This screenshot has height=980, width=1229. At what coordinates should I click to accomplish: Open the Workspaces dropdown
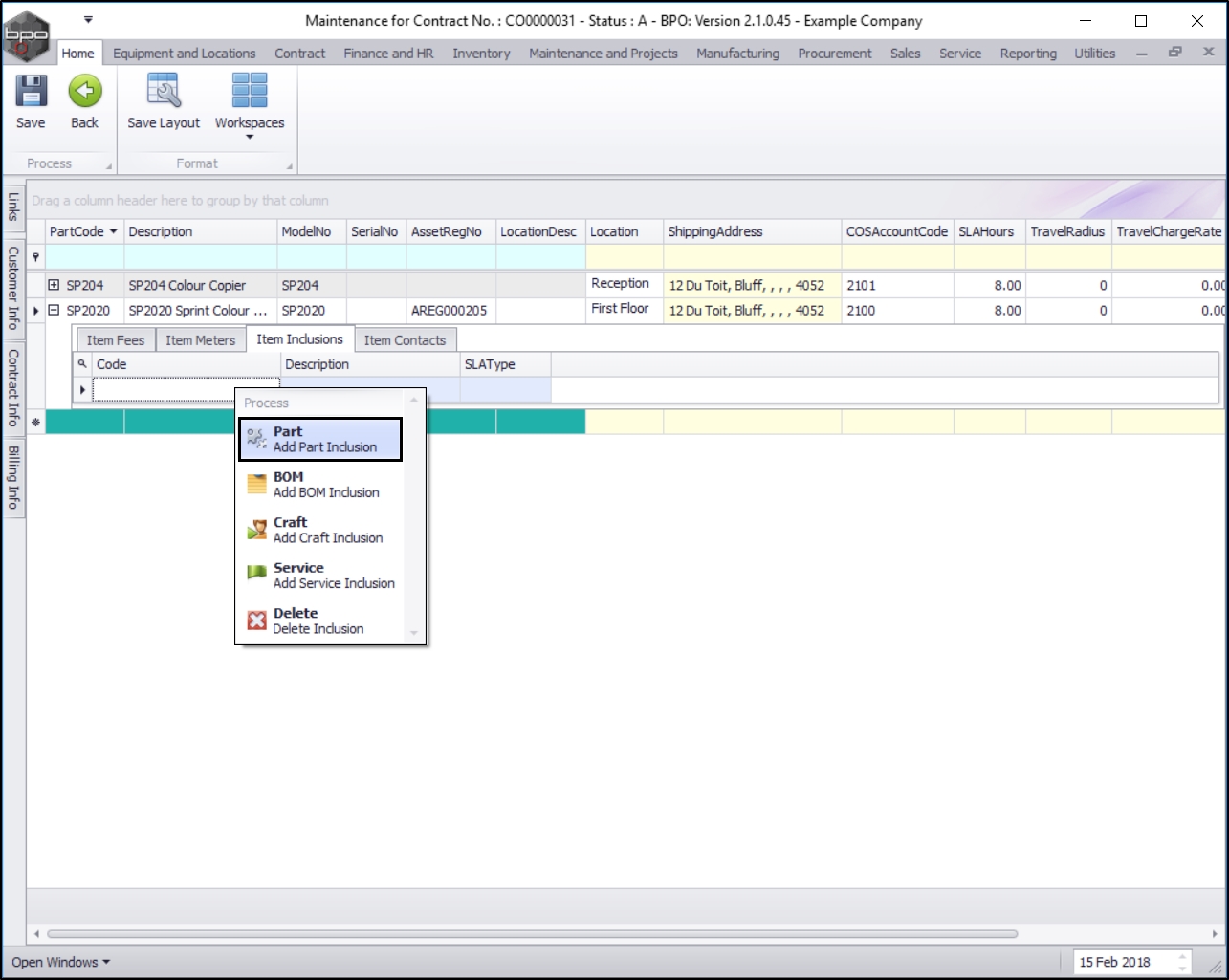point(250,105)
